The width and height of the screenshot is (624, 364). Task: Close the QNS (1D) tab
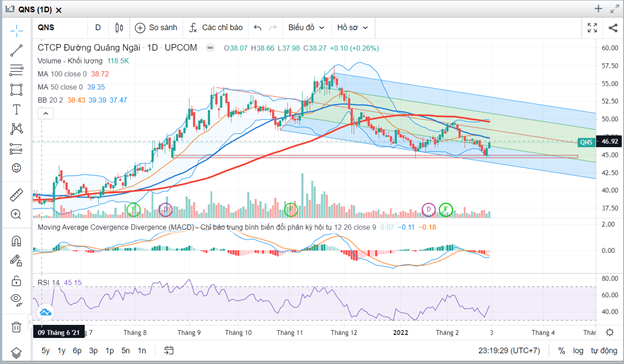[x=58, y=10]
